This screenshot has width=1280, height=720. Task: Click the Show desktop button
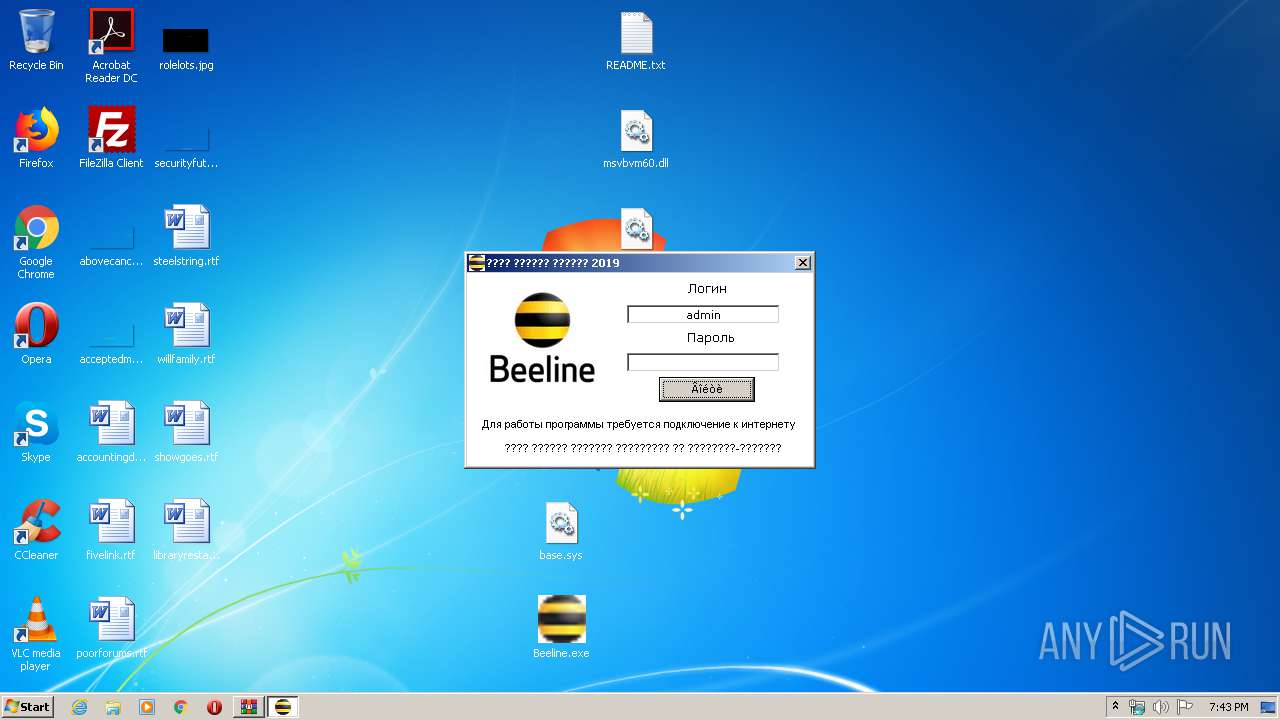[1269, 707]
